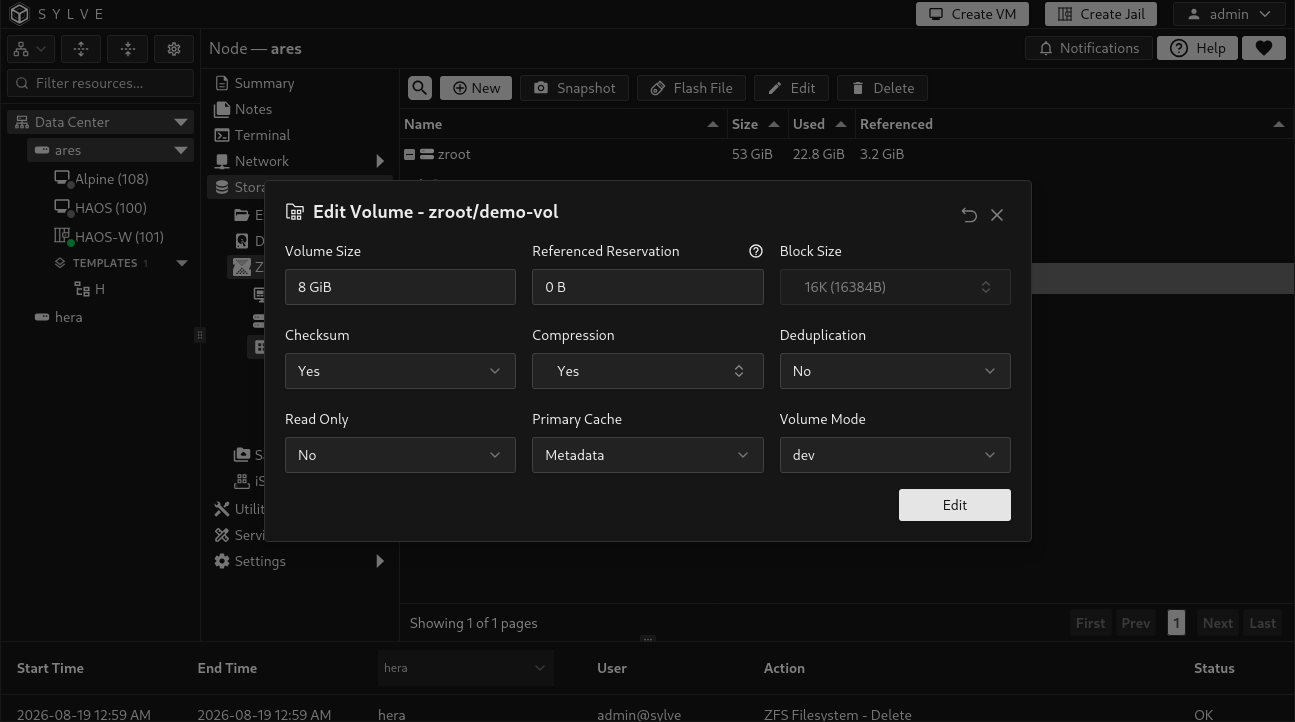Click the hera node icon
Screen dimensions: 1295x722
click(42, 317)
